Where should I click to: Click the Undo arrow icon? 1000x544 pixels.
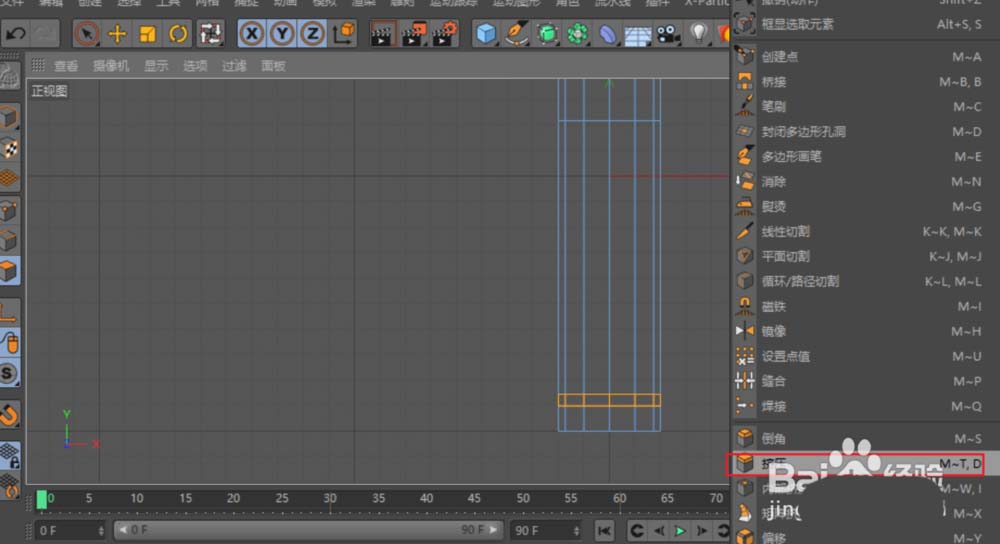click(15, 34)
